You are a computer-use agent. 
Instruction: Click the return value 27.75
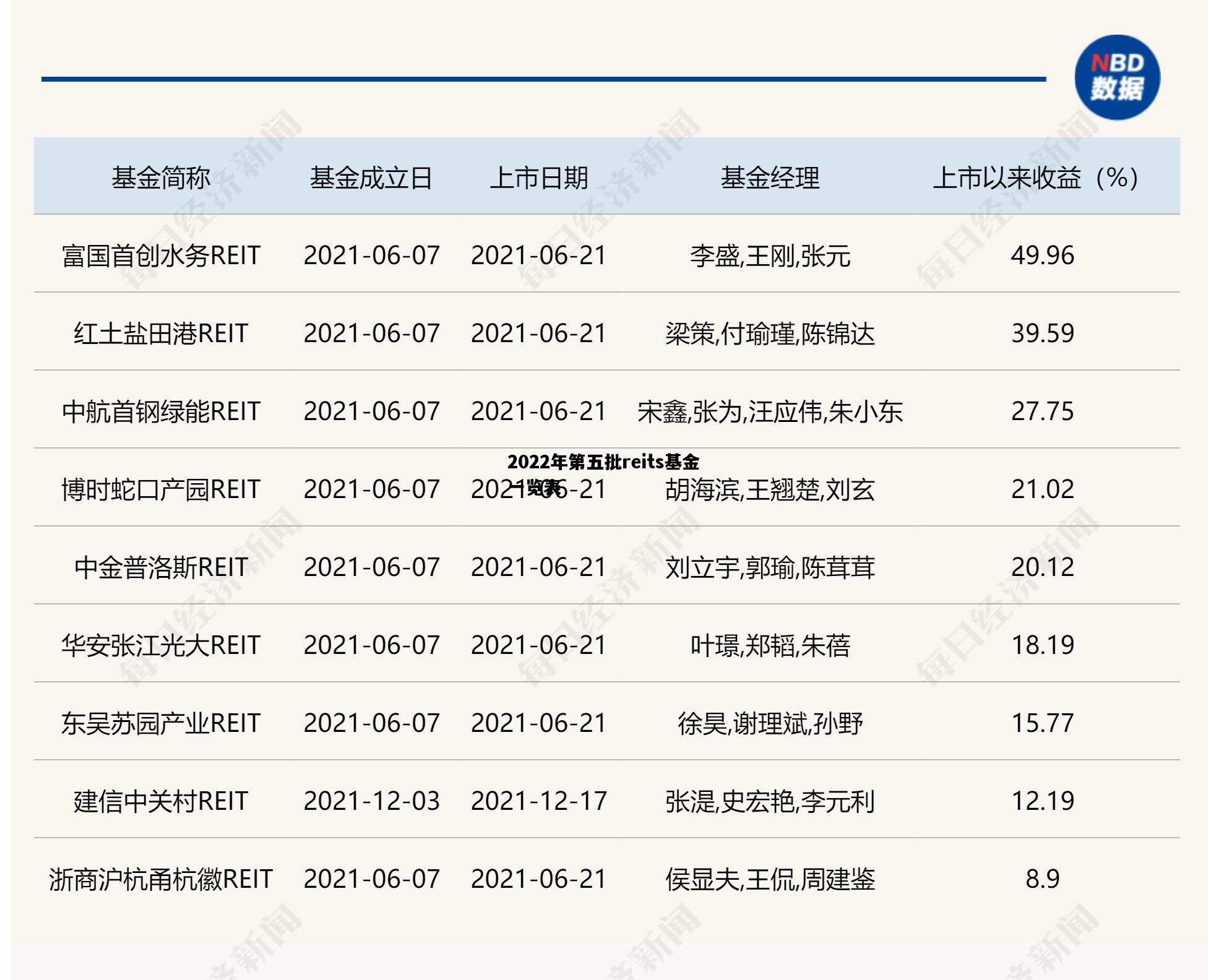click(1042, 411)
